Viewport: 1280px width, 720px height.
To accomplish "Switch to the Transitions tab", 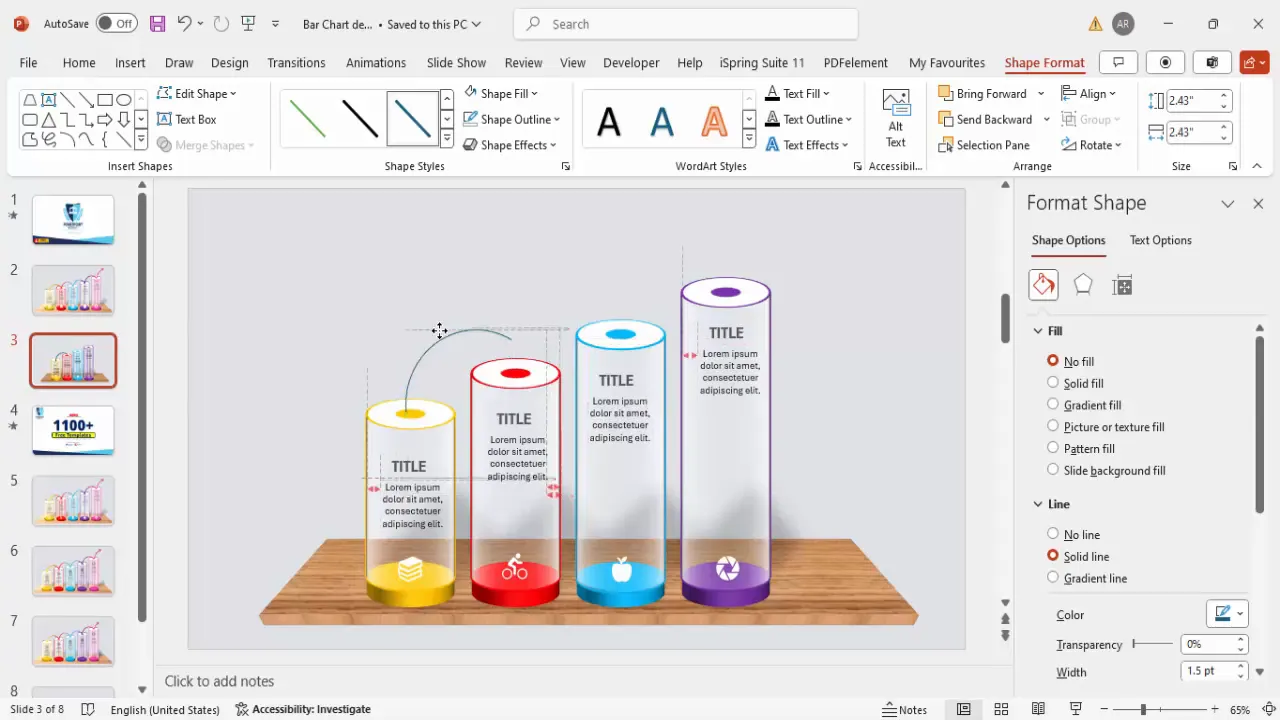I will coord(296,62).
